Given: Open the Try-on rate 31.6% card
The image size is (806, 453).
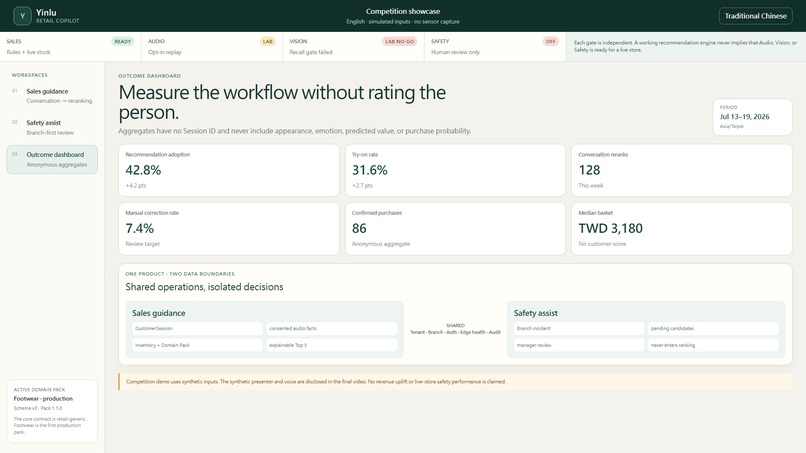Looking at the screenshot, I should [x=455, y=170].
